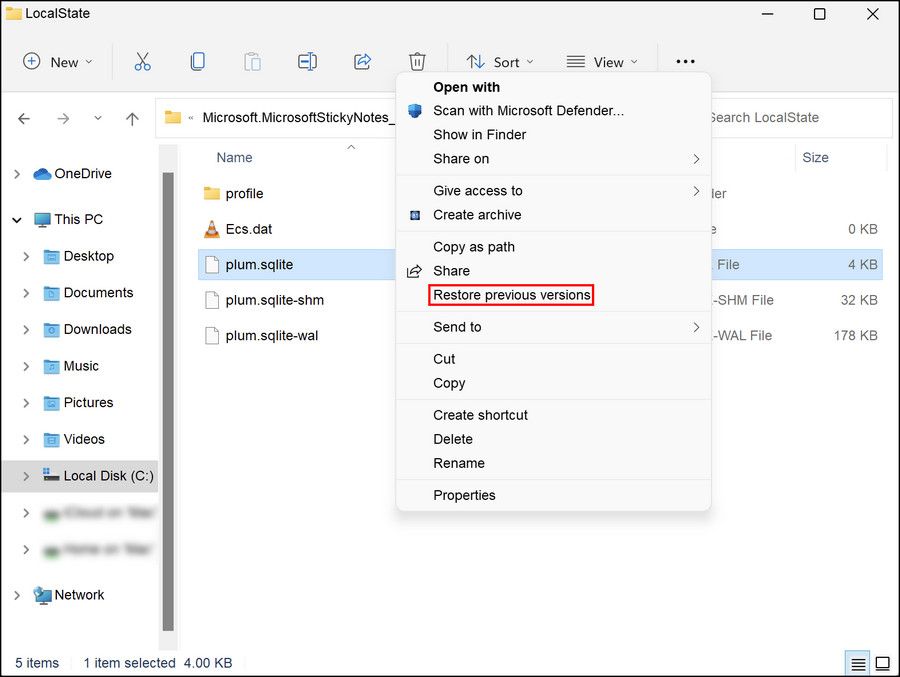Select the plum.sqlite file name

click(x=259, y=265)
